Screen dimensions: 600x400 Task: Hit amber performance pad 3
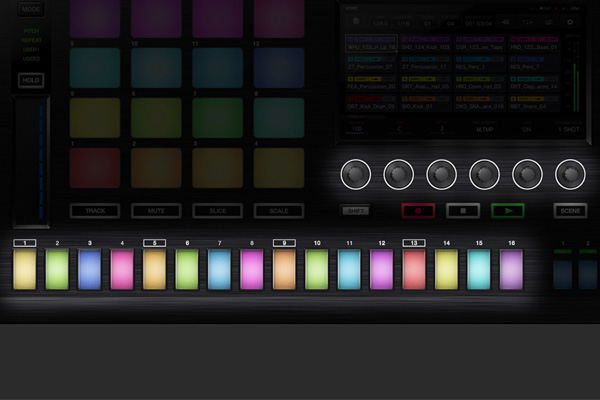217,168
